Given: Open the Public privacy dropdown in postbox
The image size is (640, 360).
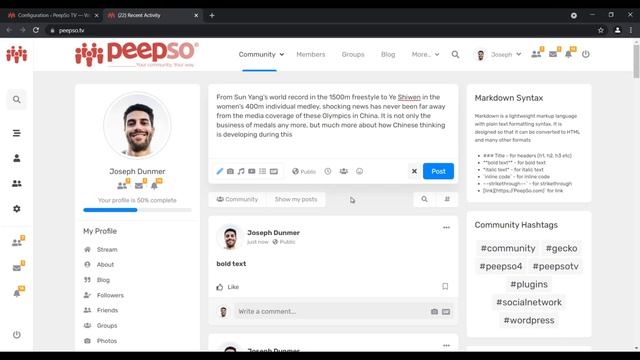Looking at the screenshot, I should pyautogui.click(x=304, y=171).
